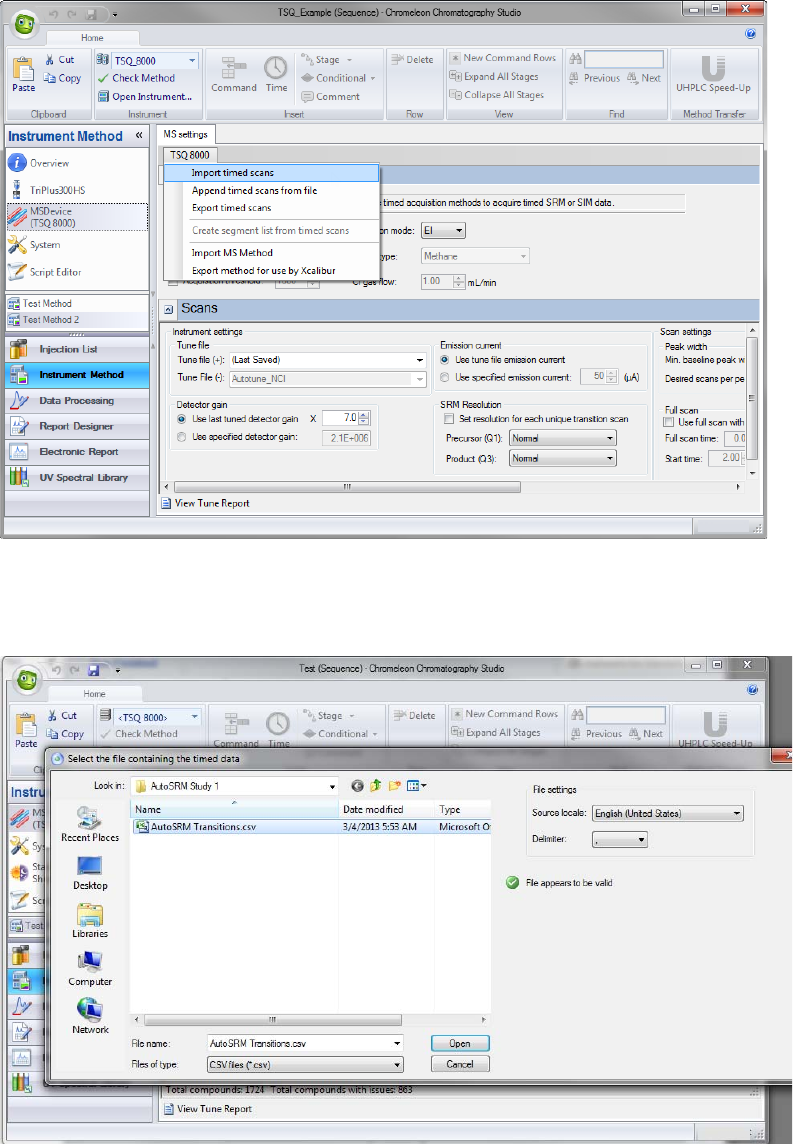Choose Import MS Method menu item

(x=271, y=252)
